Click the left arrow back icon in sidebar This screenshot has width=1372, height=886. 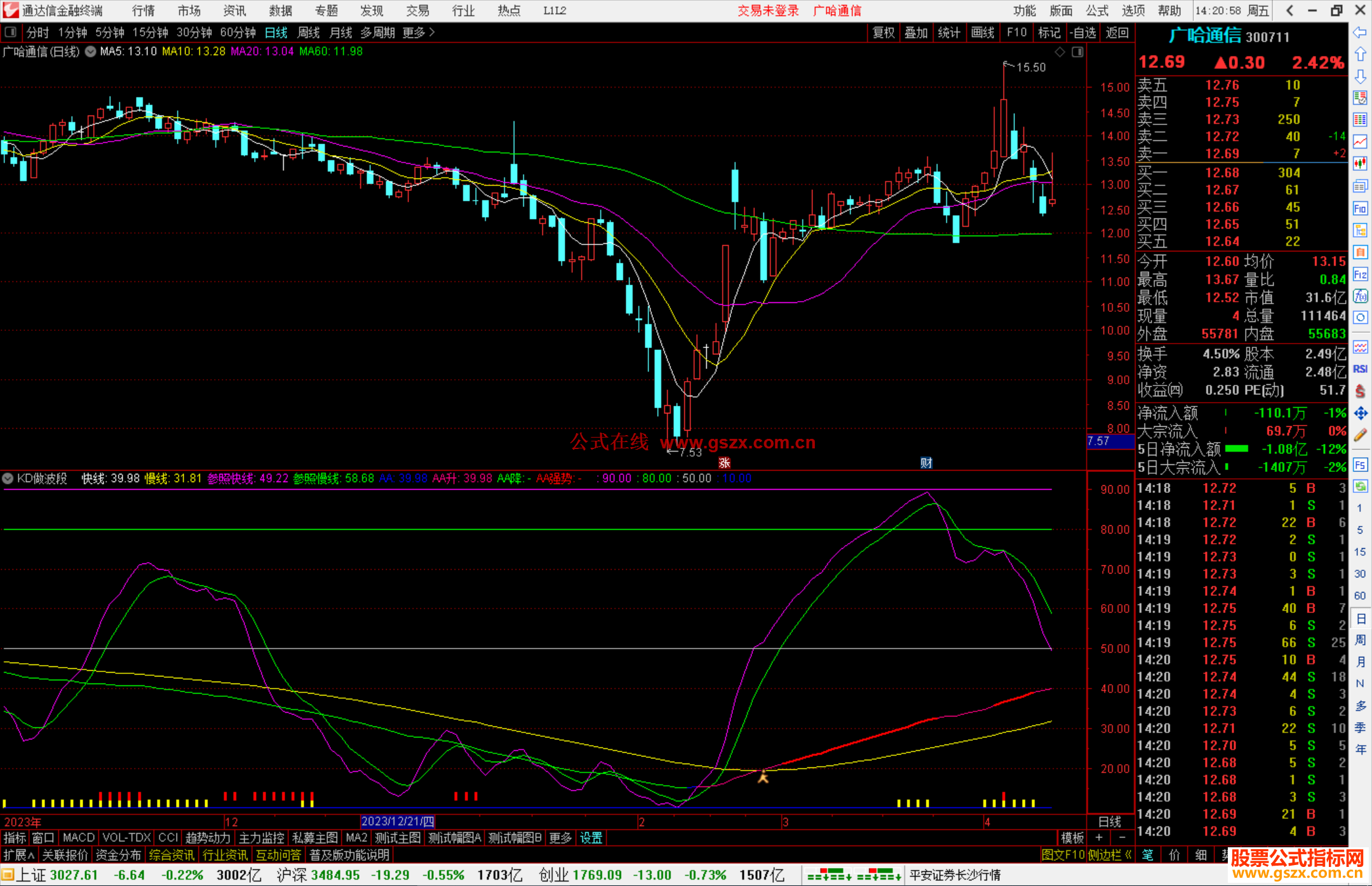(x=1360, y=32)
